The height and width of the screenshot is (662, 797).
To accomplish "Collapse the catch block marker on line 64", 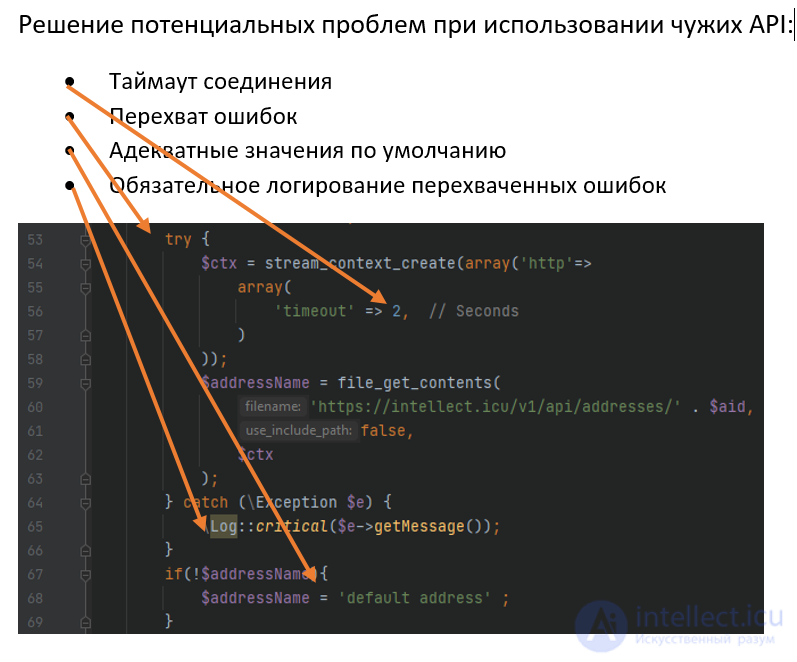I will [85, 502].
